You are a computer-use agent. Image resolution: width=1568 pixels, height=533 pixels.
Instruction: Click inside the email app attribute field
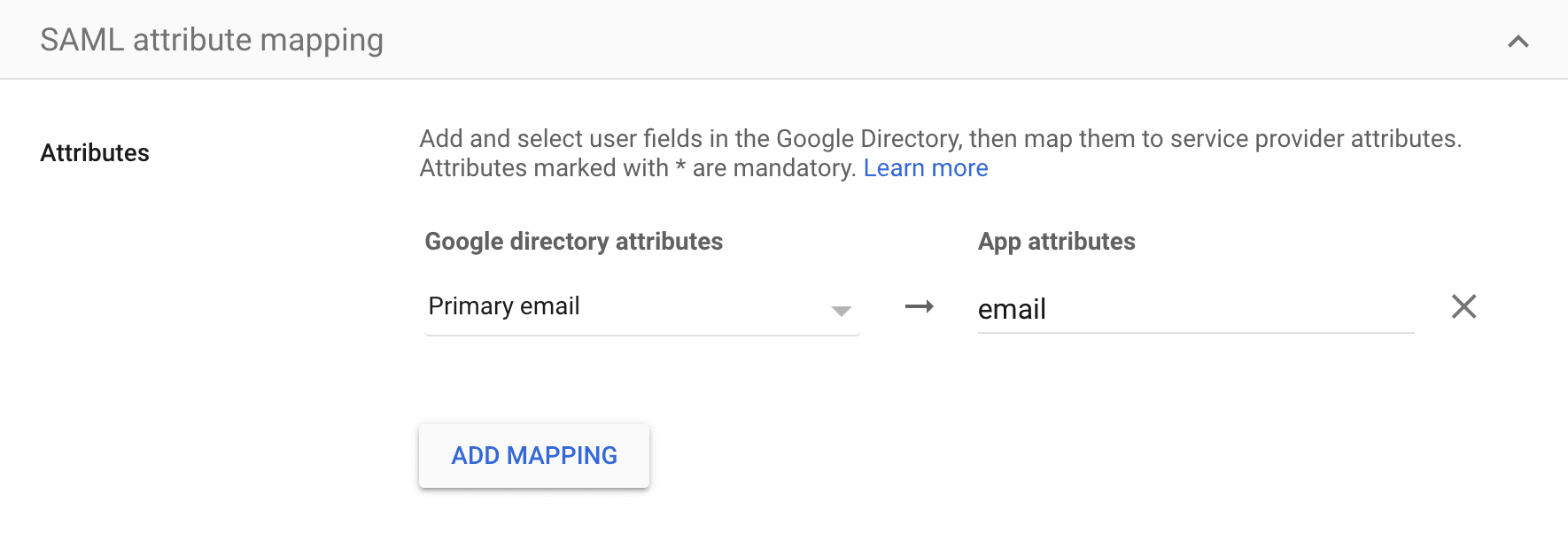point(1152,309)
